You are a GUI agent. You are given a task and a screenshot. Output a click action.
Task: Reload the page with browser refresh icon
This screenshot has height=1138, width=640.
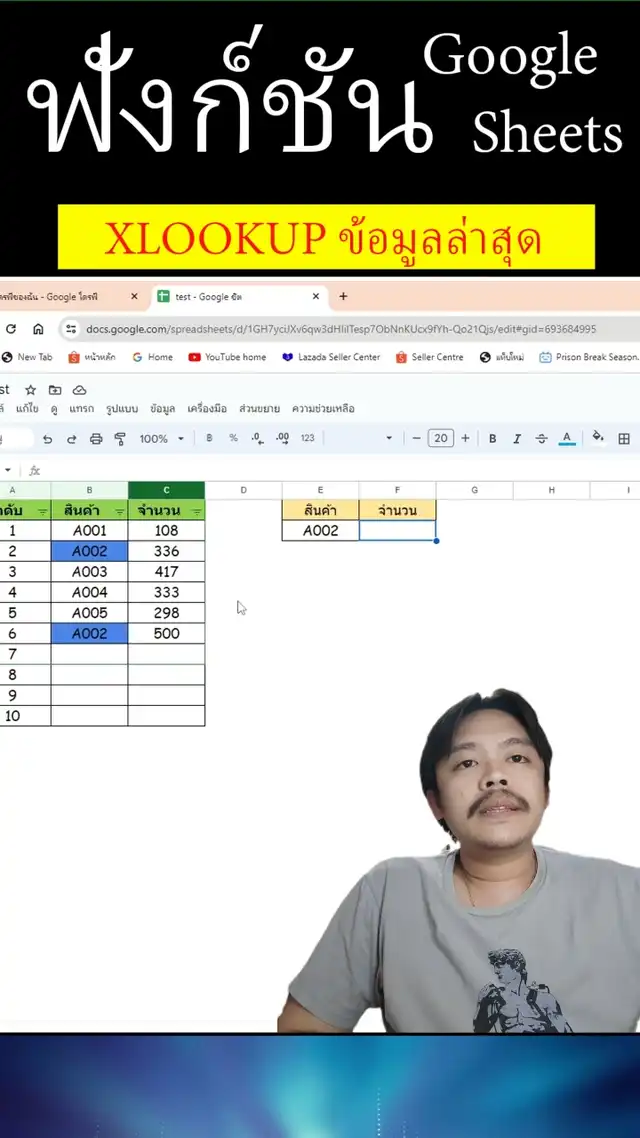11,329
